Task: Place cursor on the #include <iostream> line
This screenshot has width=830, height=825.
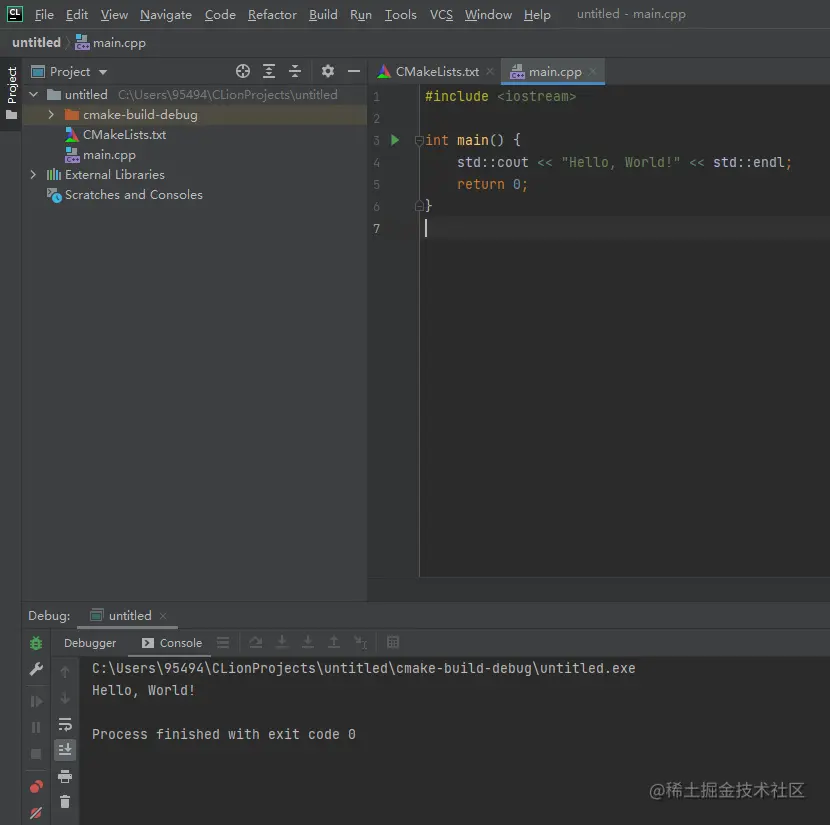Action: 500,96
